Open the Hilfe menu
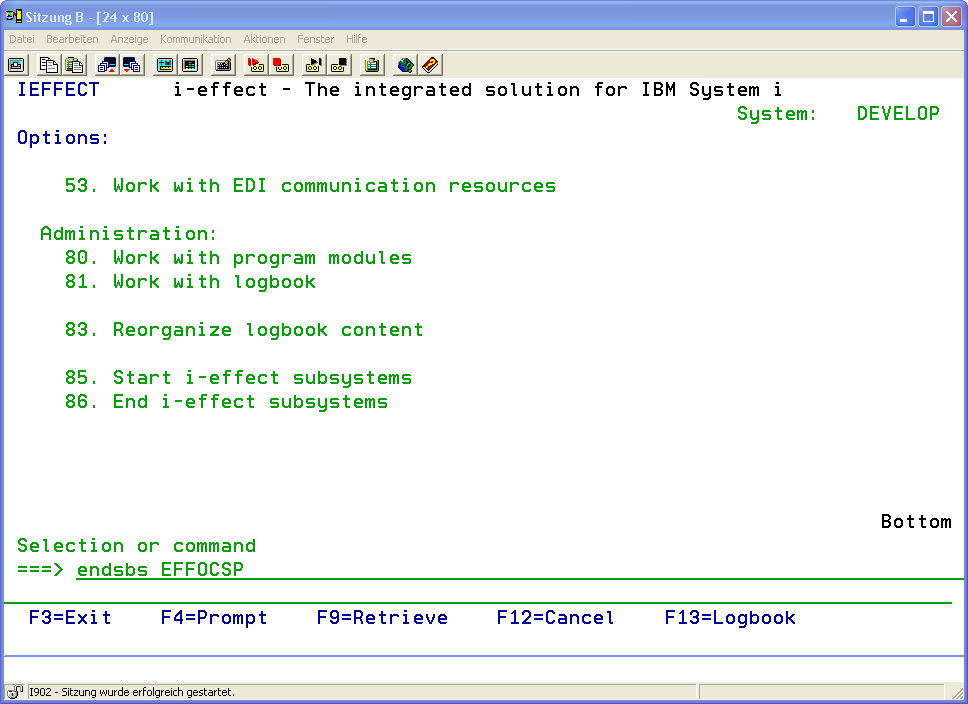 356,39
